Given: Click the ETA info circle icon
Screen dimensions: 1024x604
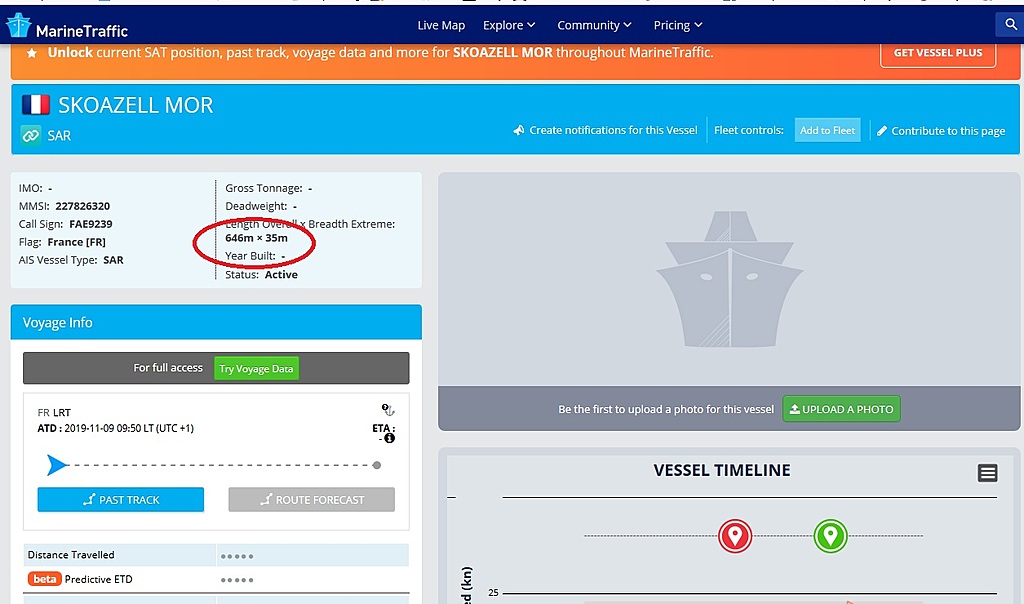Looking at the screenshot, I should coord(389,438).
